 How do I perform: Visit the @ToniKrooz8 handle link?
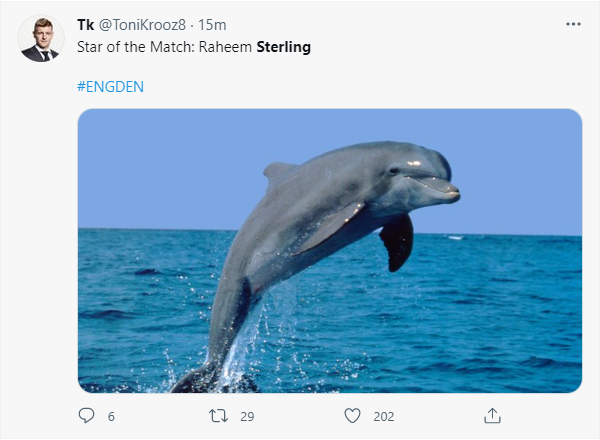(142, 25)
